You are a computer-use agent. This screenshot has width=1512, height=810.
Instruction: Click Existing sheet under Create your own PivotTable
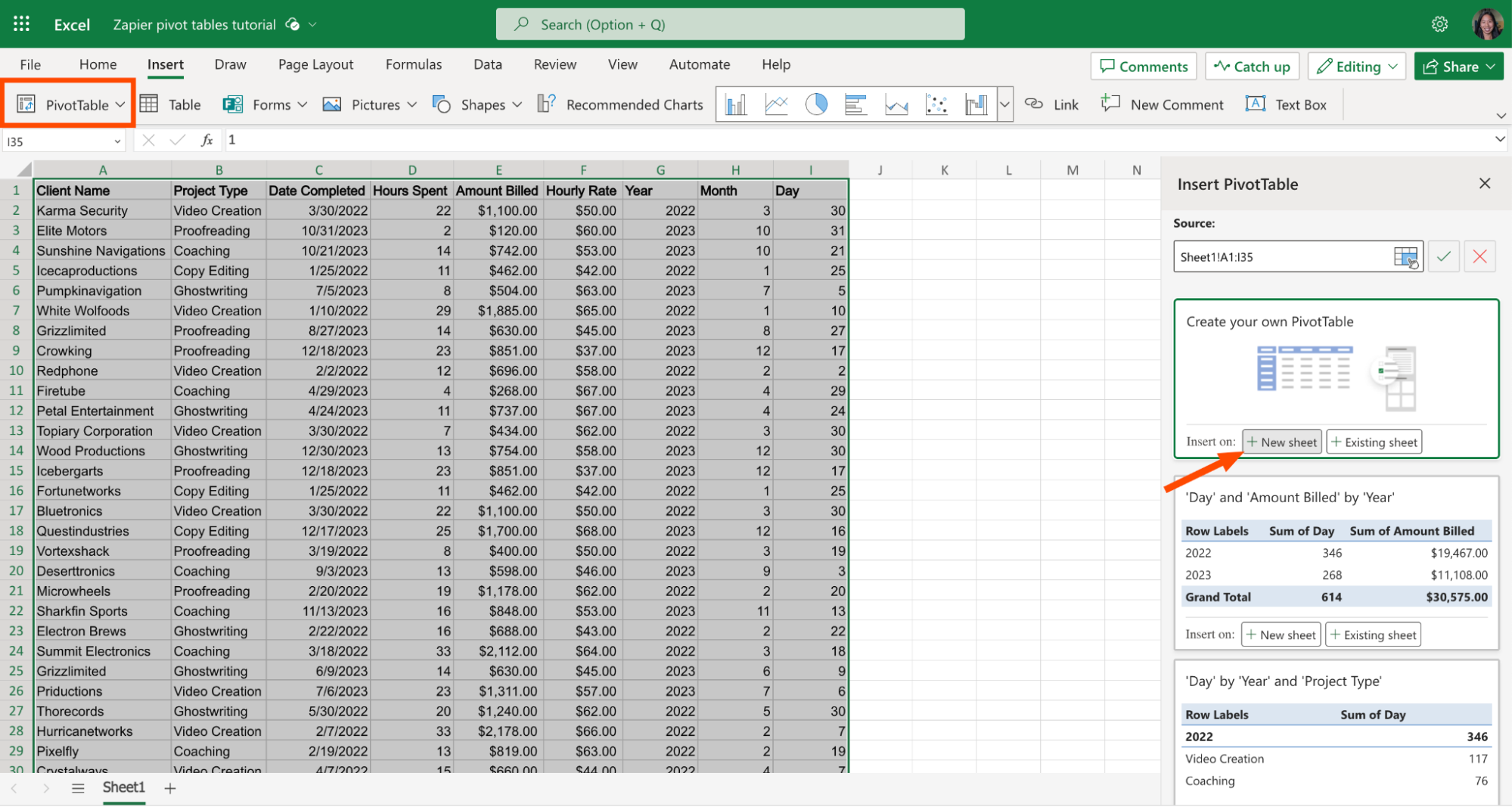[x=1374, y=442]
